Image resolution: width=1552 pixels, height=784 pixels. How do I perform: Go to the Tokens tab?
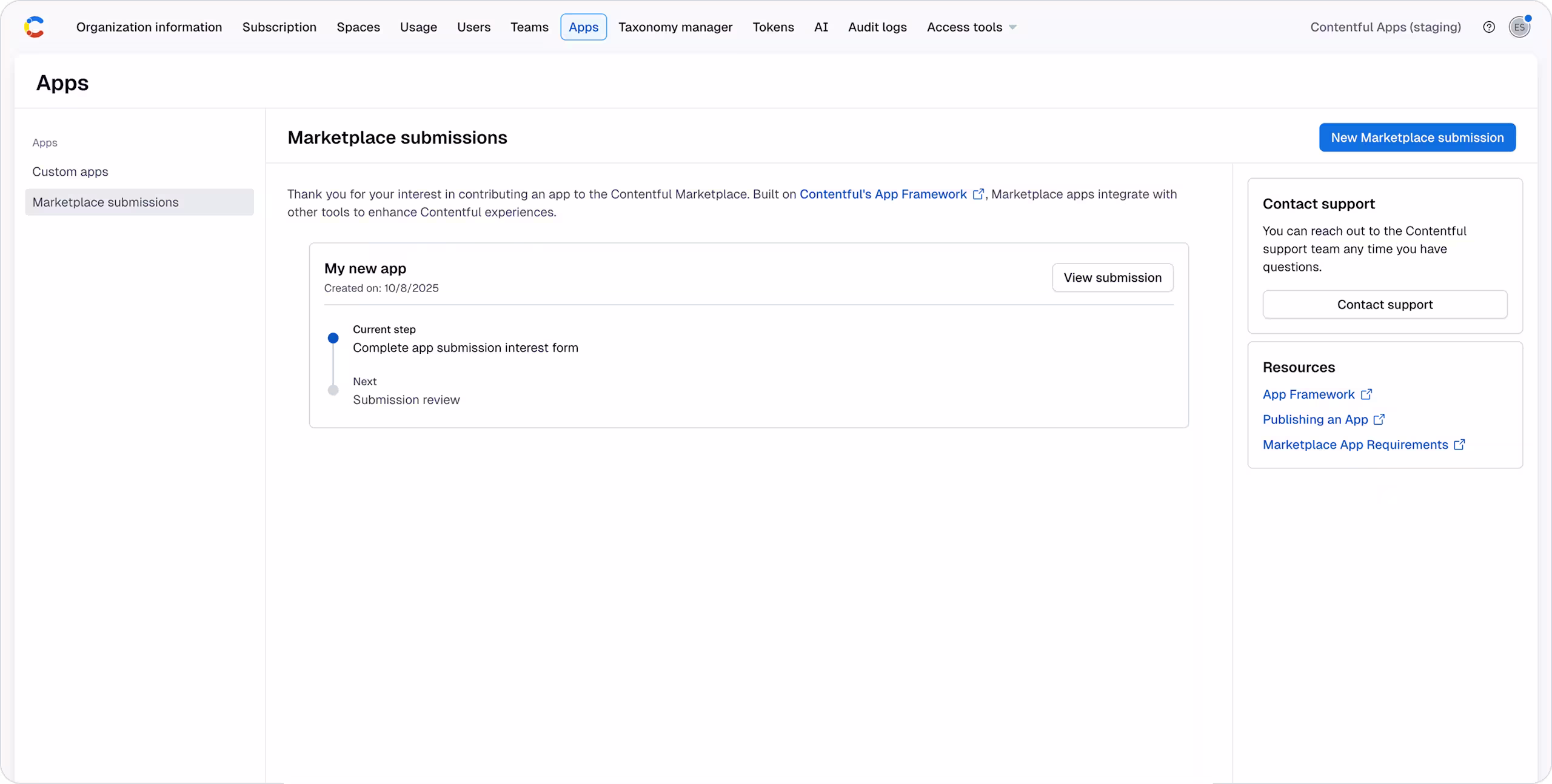[773, 27]
